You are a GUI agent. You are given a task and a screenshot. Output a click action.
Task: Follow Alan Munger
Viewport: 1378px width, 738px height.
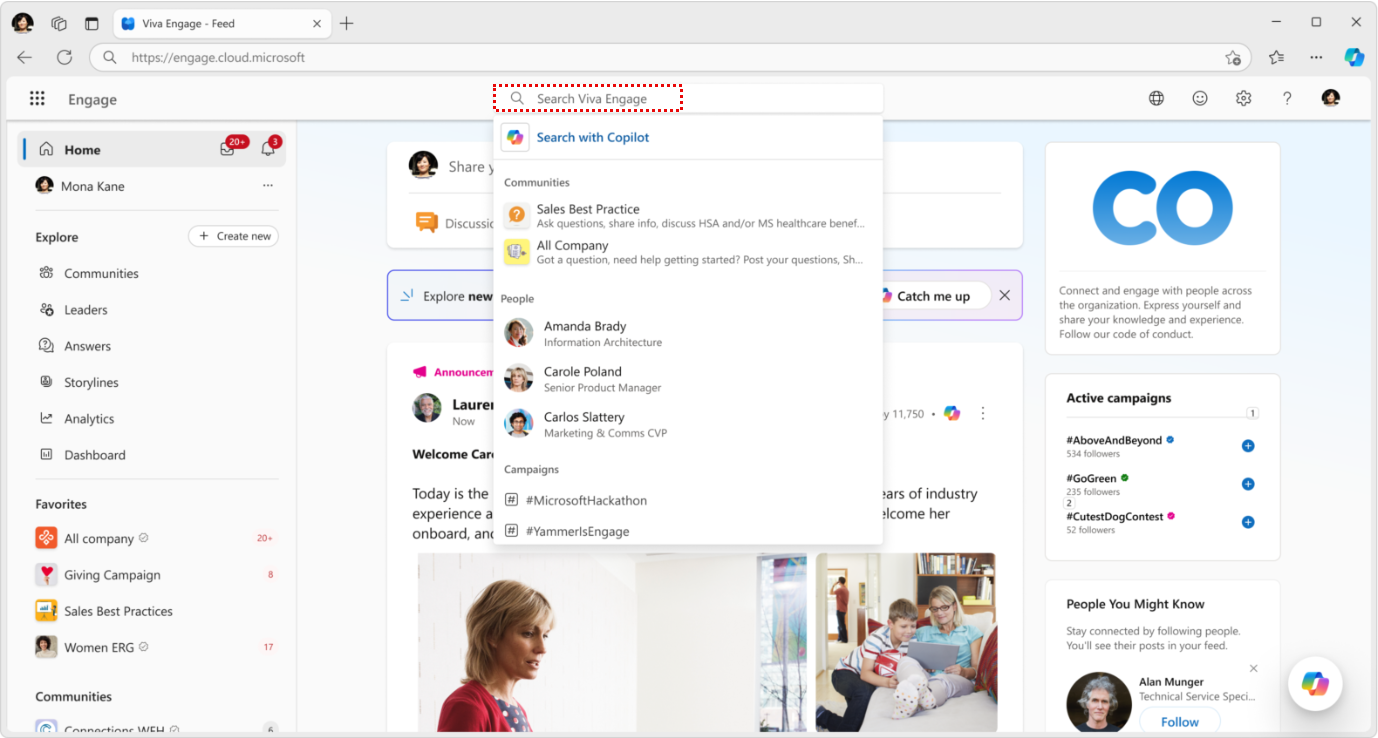pyautogui.click(x=1179, y=721)
